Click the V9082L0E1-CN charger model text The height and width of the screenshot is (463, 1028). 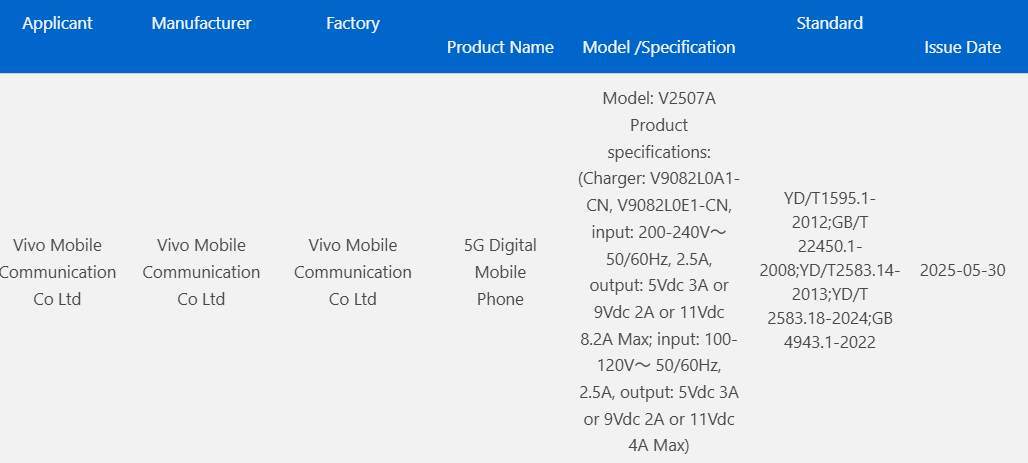coord(675,206)
